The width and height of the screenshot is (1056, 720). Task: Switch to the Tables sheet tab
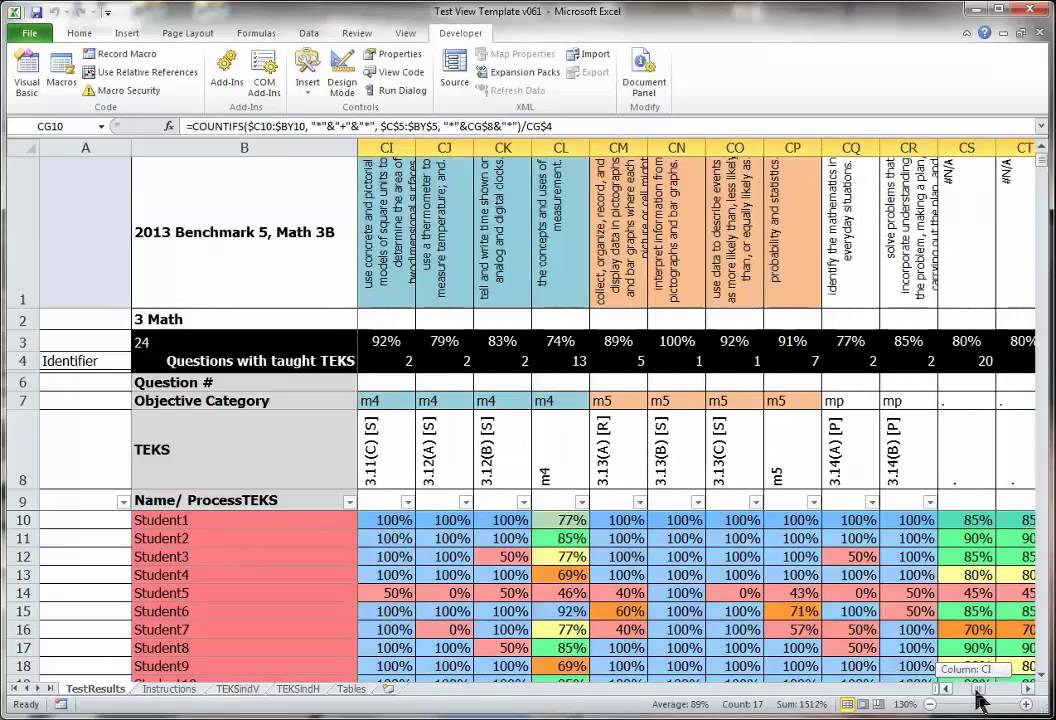click(352, 689)
